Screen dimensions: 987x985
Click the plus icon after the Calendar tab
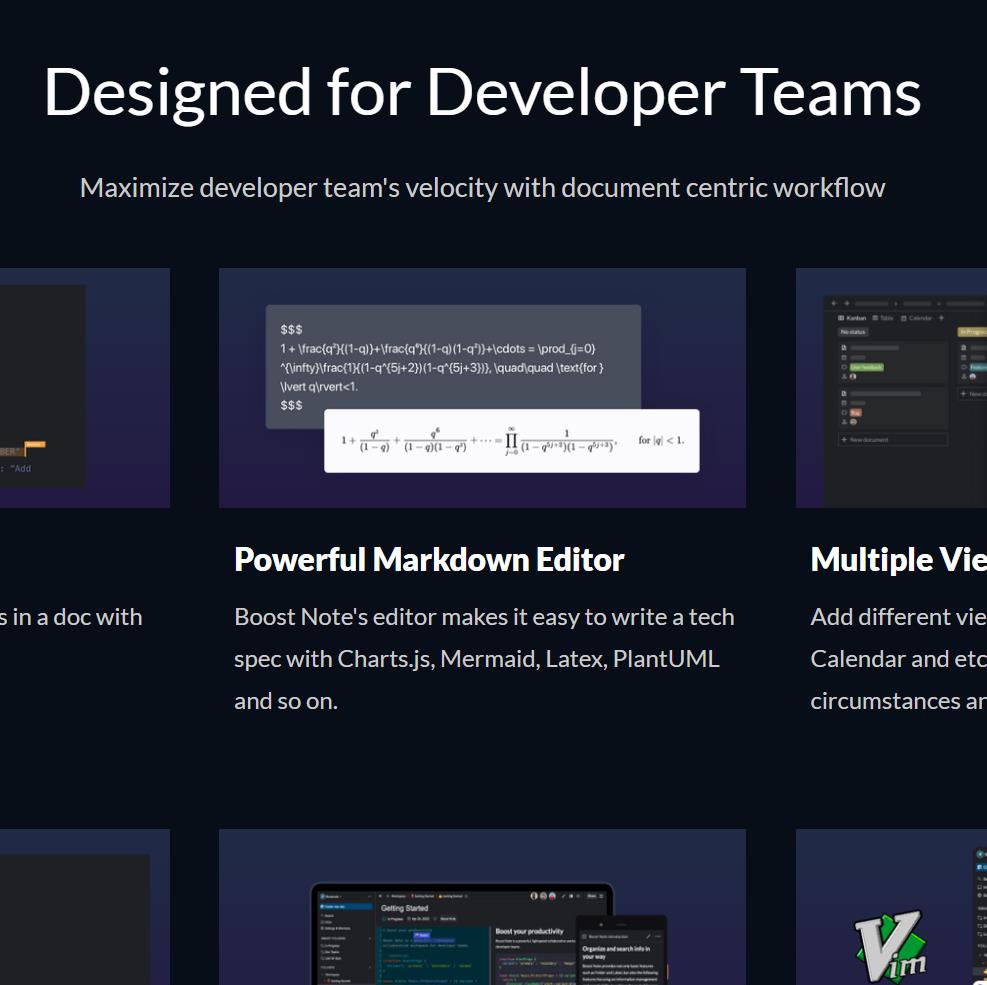(x=941, y=318)
